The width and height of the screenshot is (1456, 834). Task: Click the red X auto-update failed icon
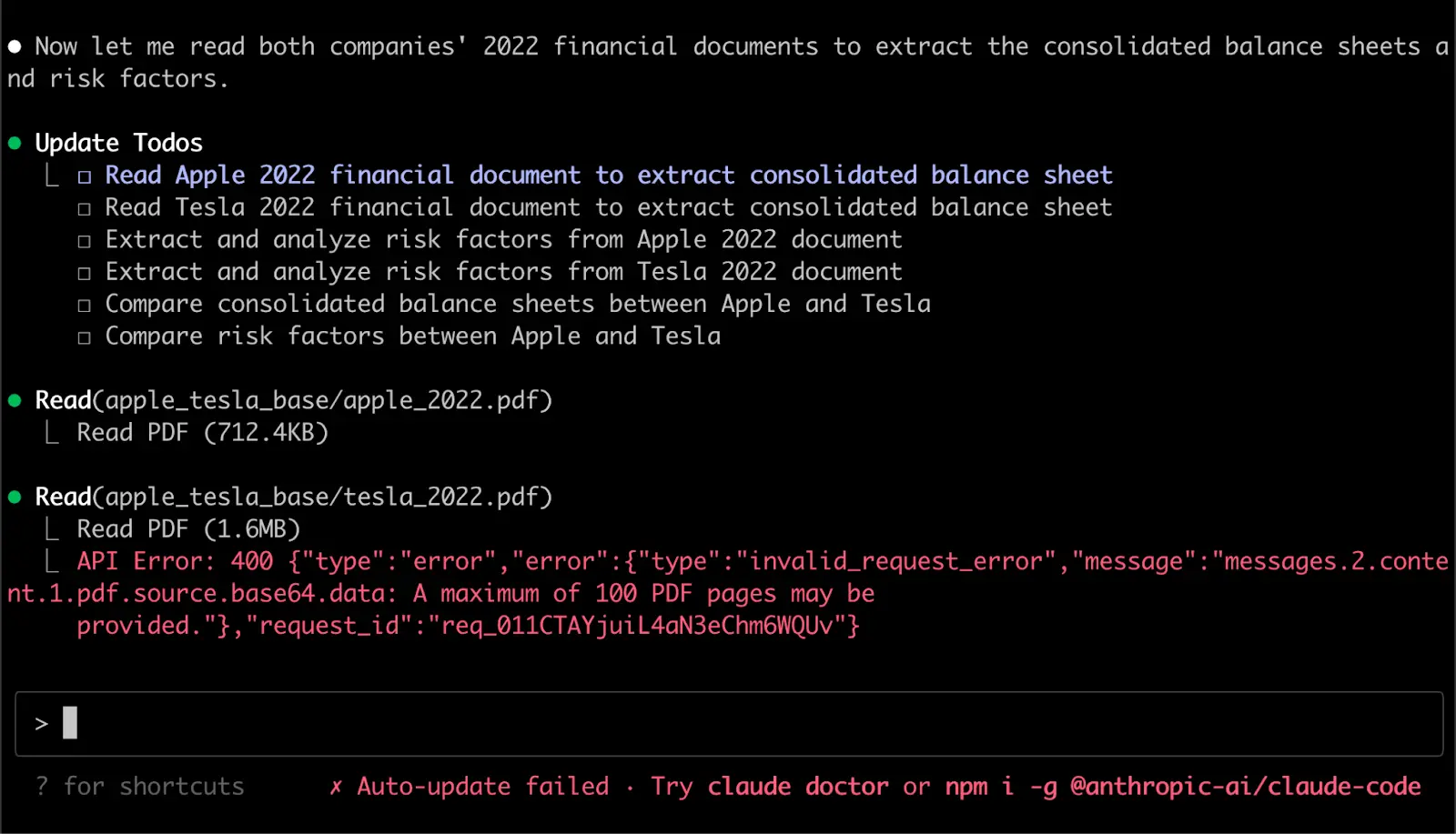[x=336, y=787]
